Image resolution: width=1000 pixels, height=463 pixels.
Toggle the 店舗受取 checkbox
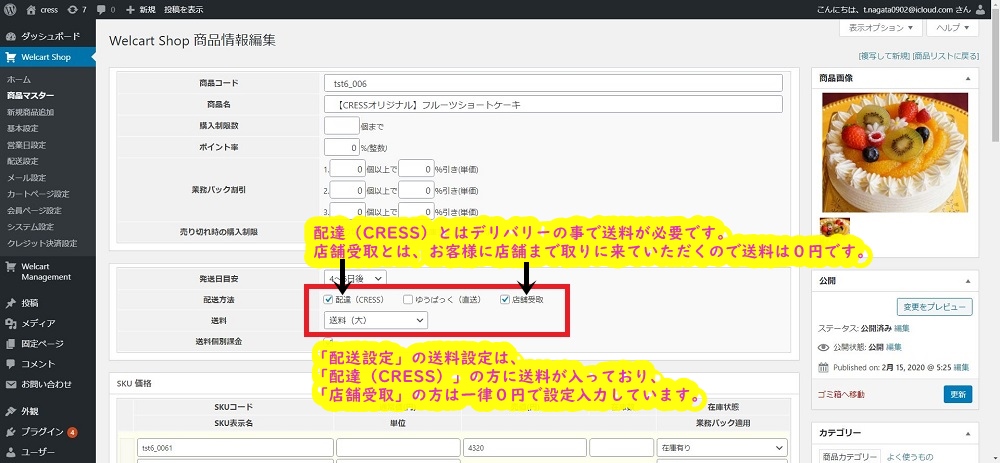pos(505,299)
